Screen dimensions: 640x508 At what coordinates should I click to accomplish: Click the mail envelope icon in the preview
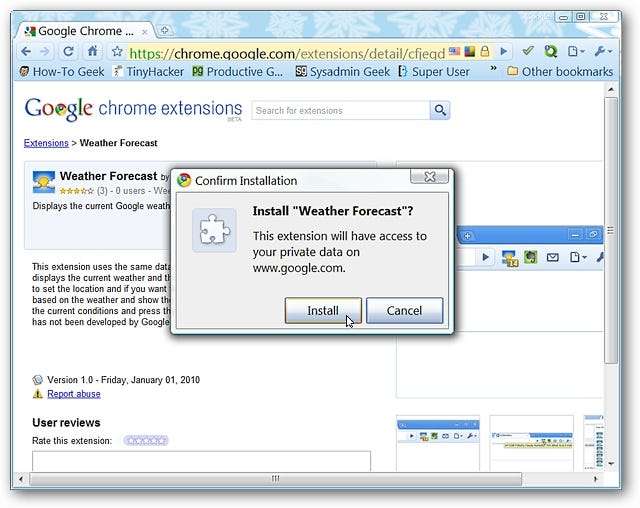click(x=553, y=257)
